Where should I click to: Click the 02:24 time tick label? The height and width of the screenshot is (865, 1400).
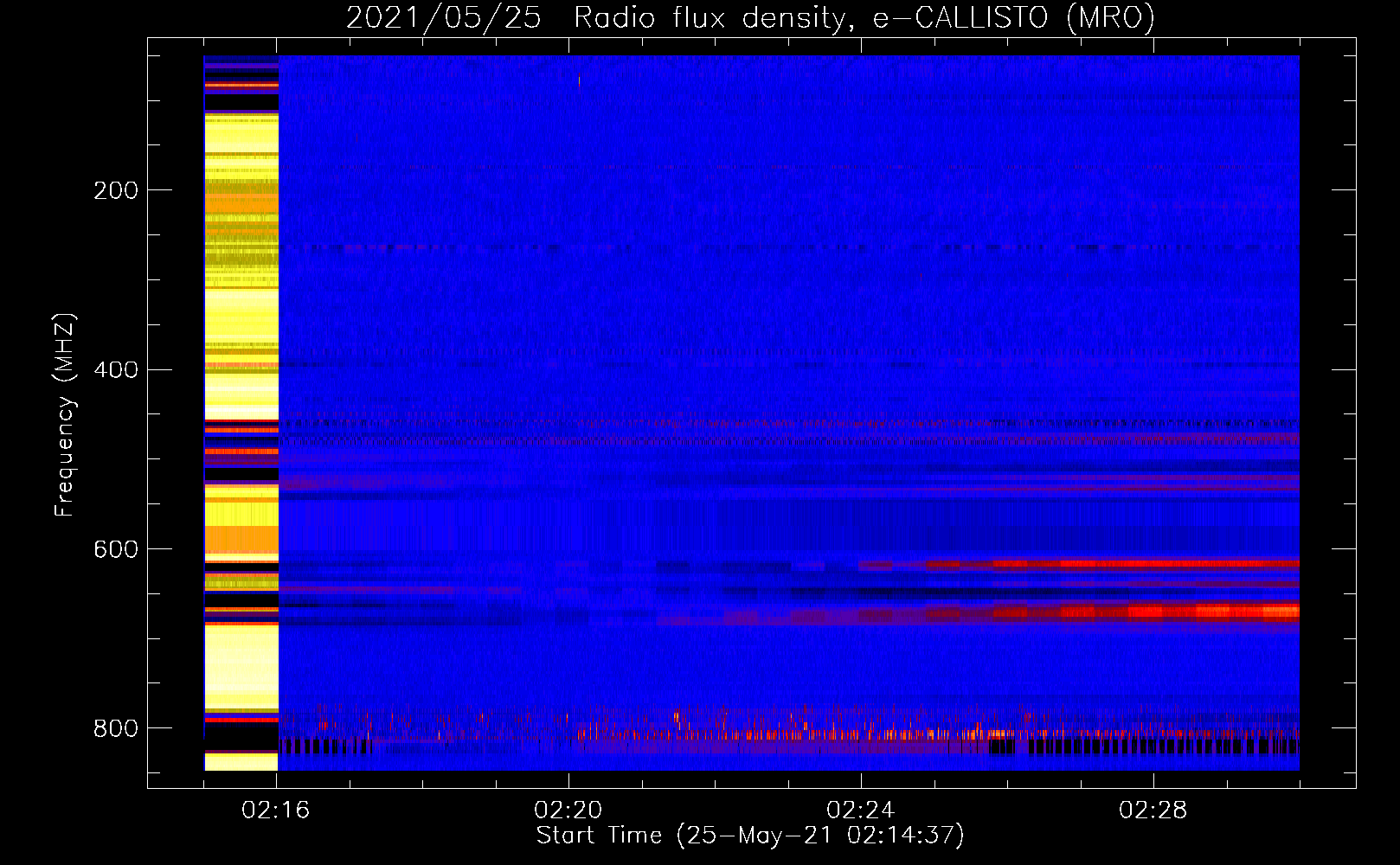click(861, 811)
